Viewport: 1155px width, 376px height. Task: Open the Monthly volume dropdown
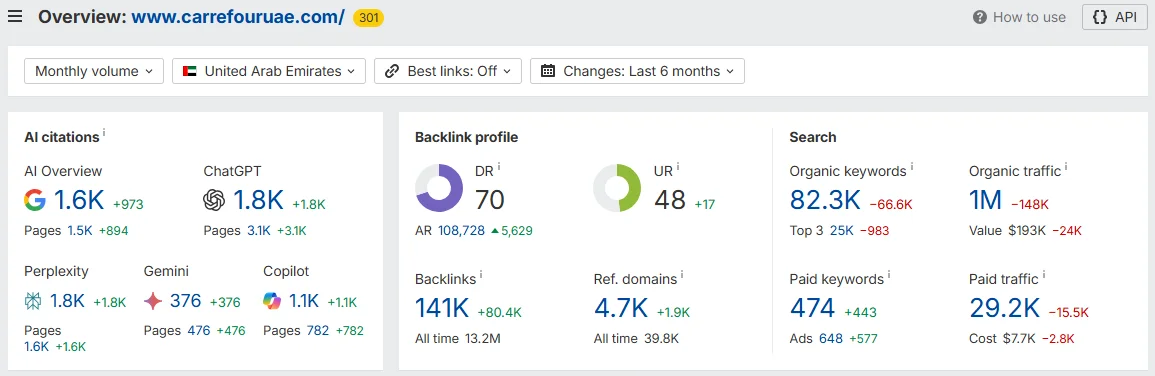tap(94, 72)
